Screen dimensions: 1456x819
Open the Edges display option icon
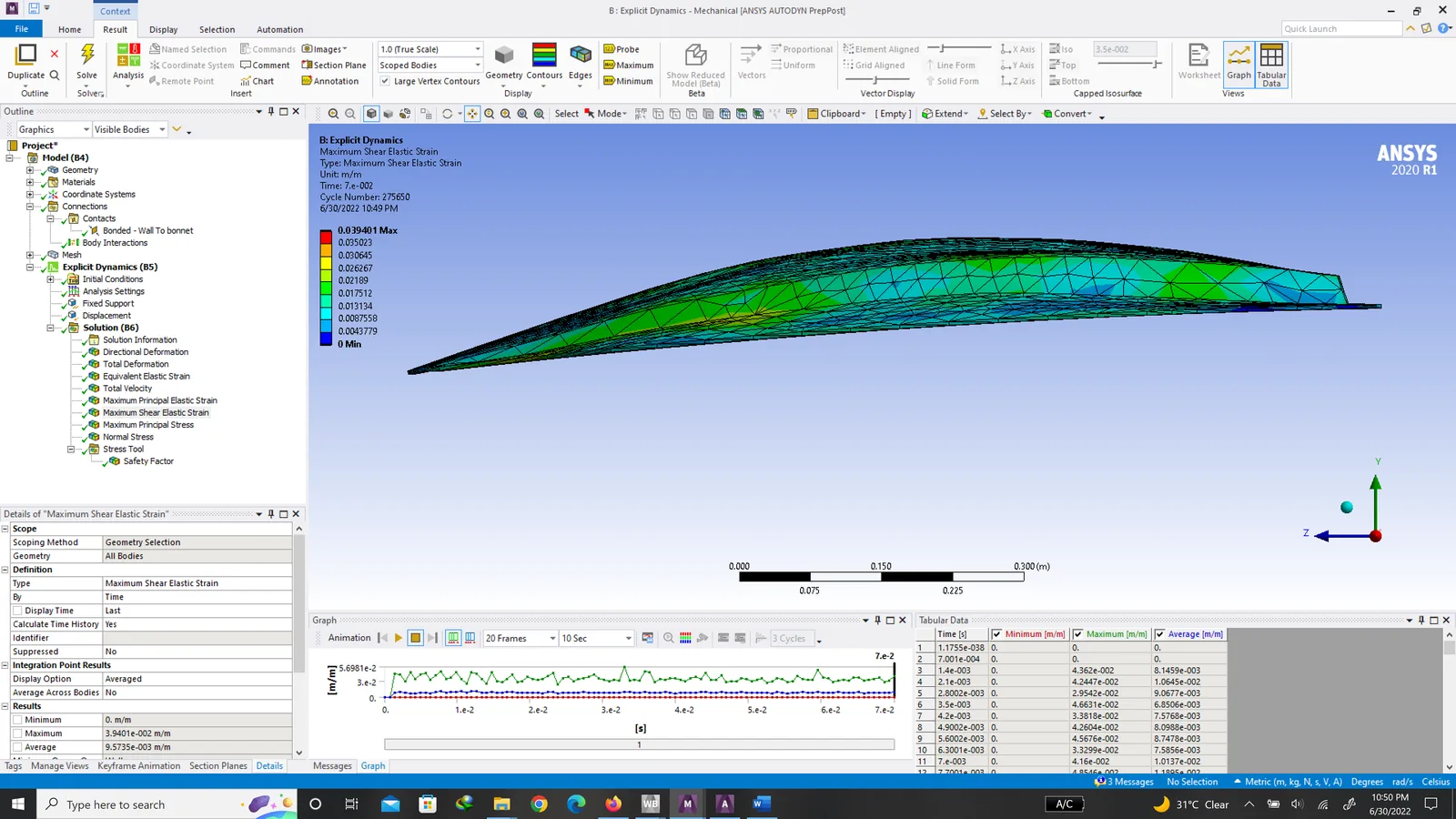click(581, 55)
